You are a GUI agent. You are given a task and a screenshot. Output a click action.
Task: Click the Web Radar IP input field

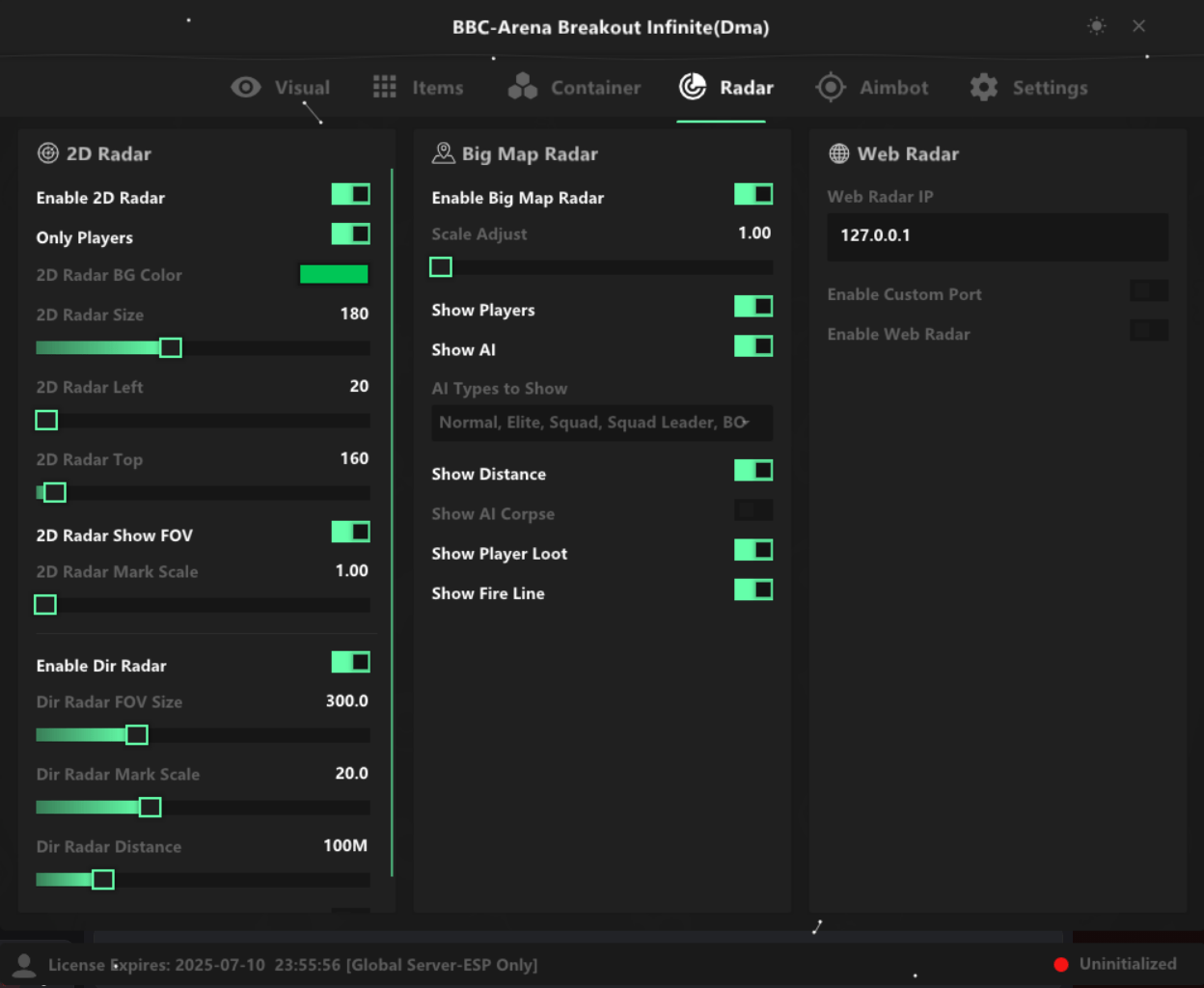pyautogui.click(x=998, y=236)
